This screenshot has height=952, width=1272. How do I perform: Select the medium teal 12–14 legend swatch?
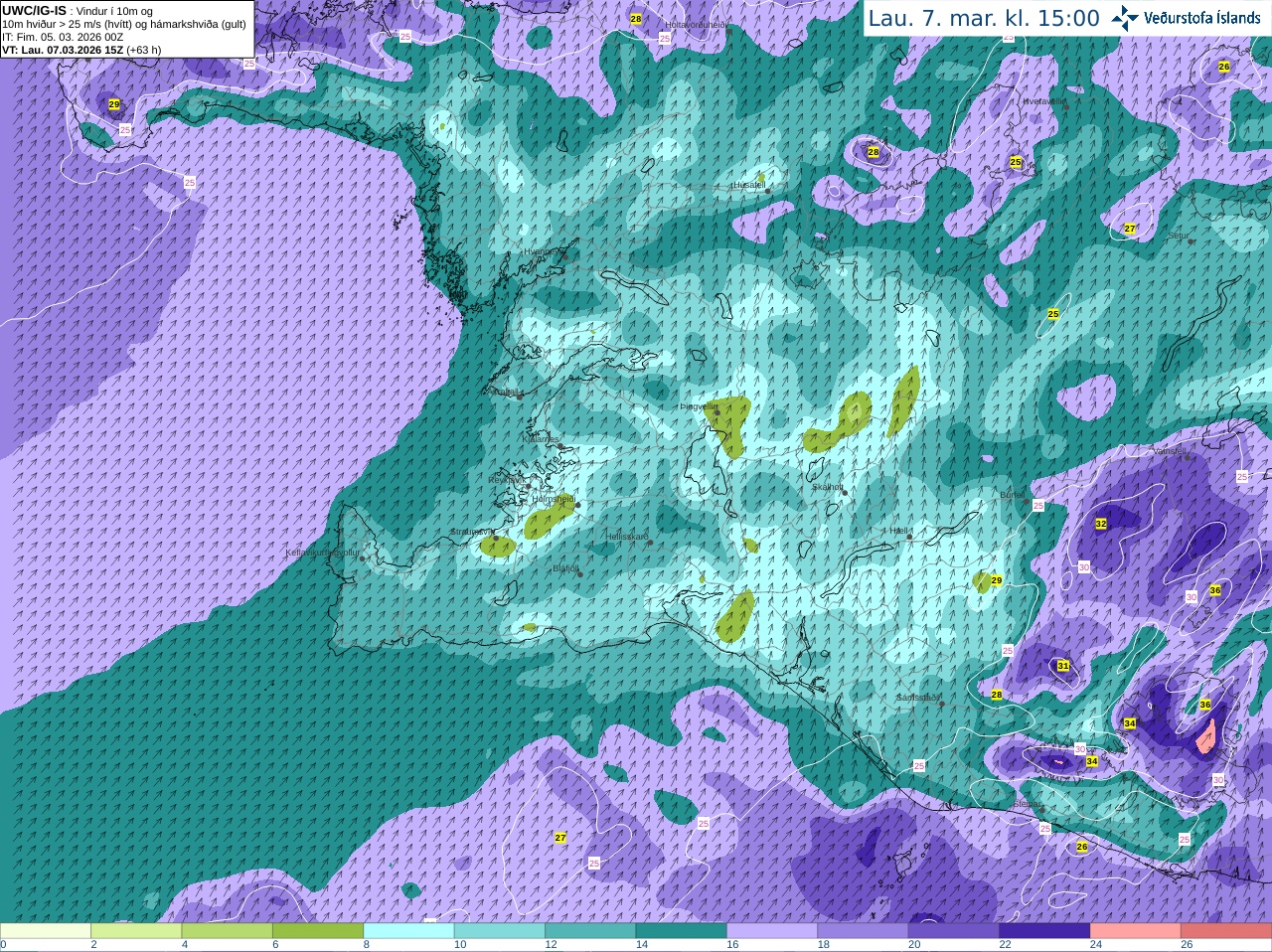pyautogui.click(x=590, y=931)
